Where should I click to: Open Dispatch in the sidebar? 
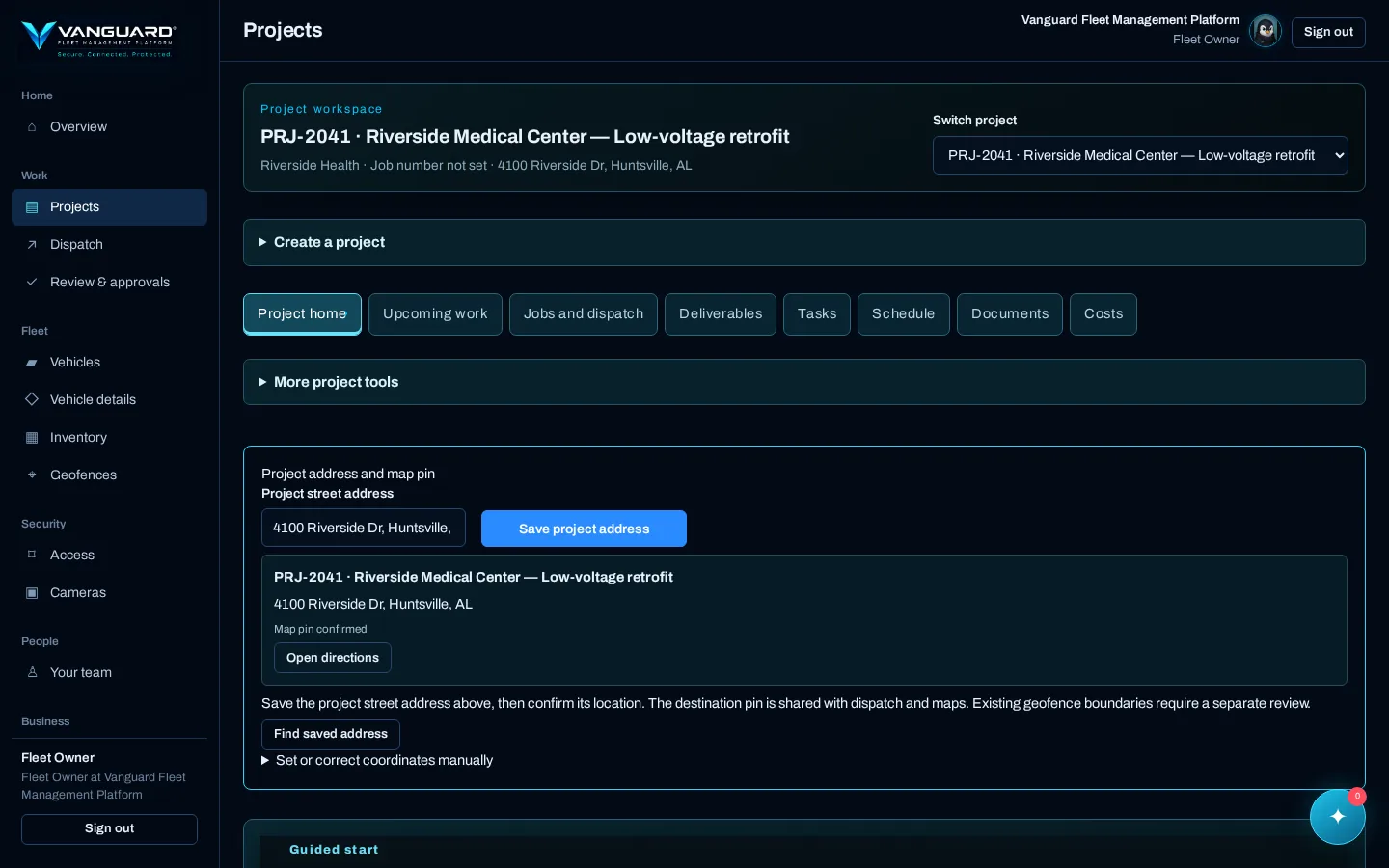(109, 245)
